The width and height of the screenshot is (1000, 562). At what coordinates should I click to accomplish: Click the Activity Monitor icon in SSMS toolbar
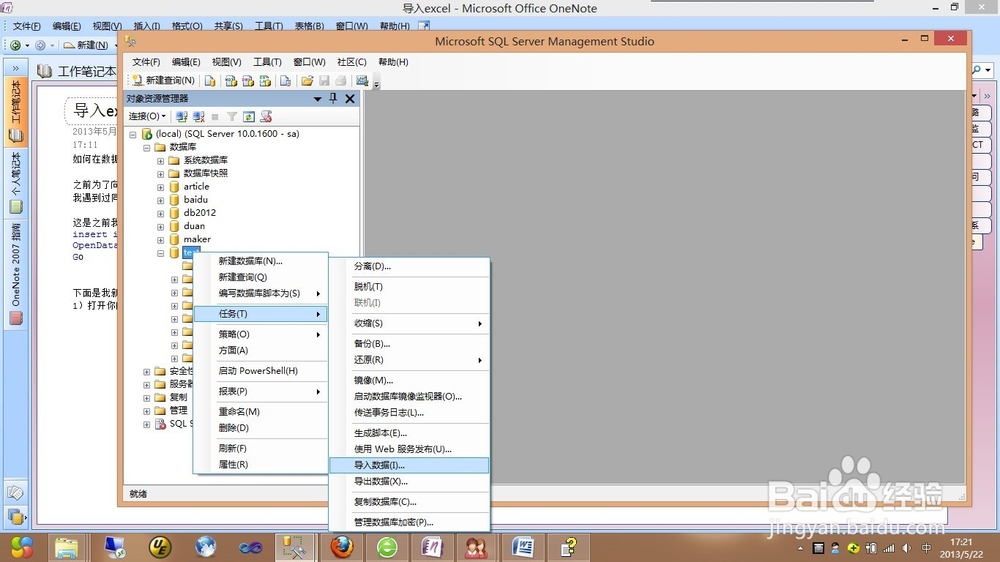click(362, 81)
